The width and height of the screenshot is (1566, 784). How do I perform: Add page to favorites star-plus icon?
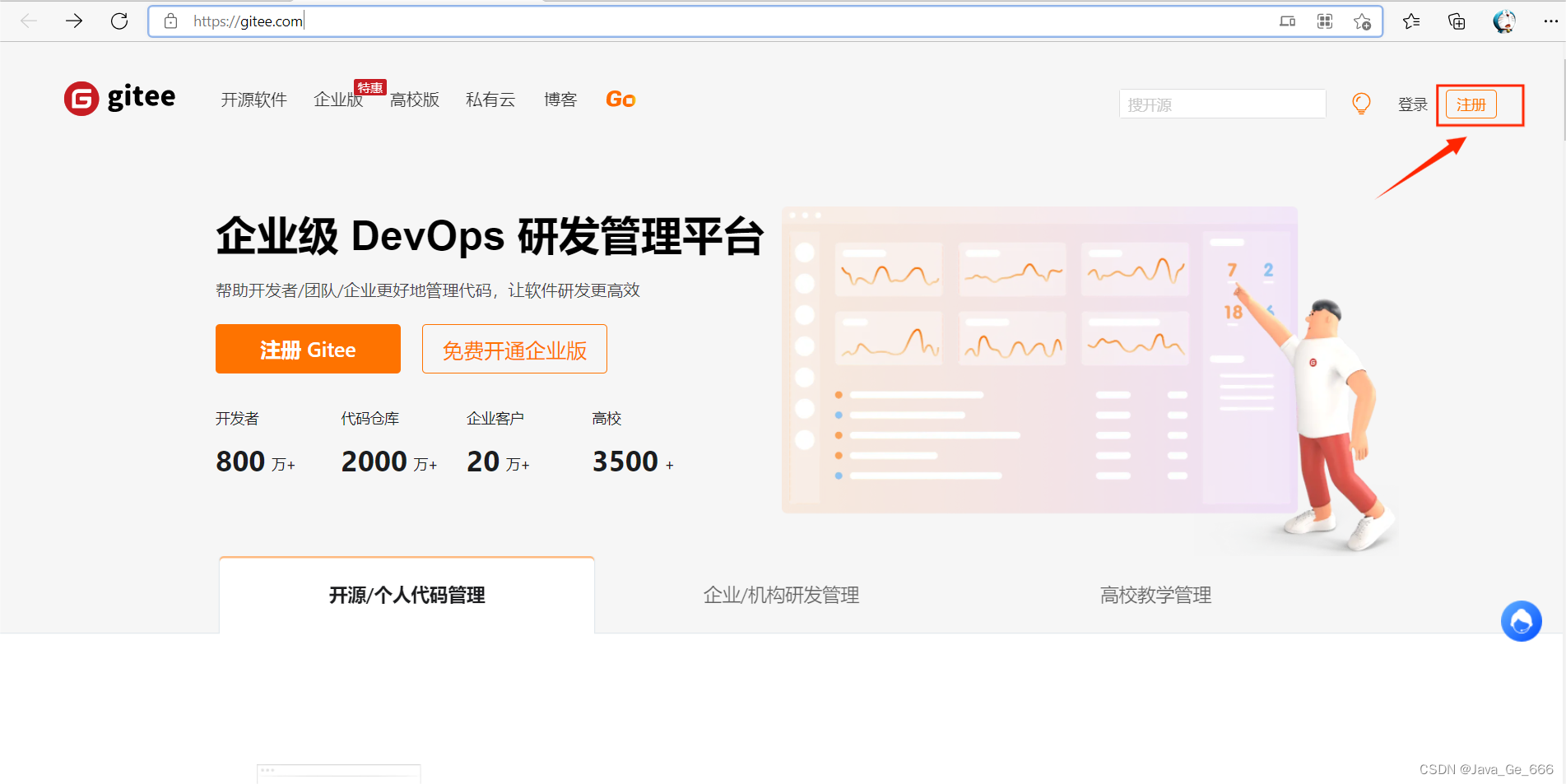pos(1362,21)
